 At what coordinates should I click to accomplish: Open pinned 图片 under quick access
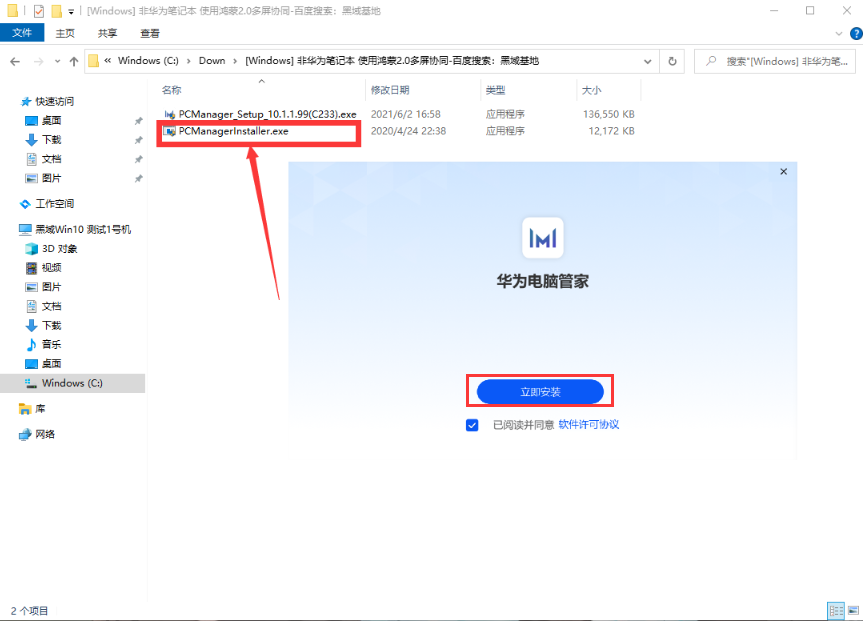51,178
